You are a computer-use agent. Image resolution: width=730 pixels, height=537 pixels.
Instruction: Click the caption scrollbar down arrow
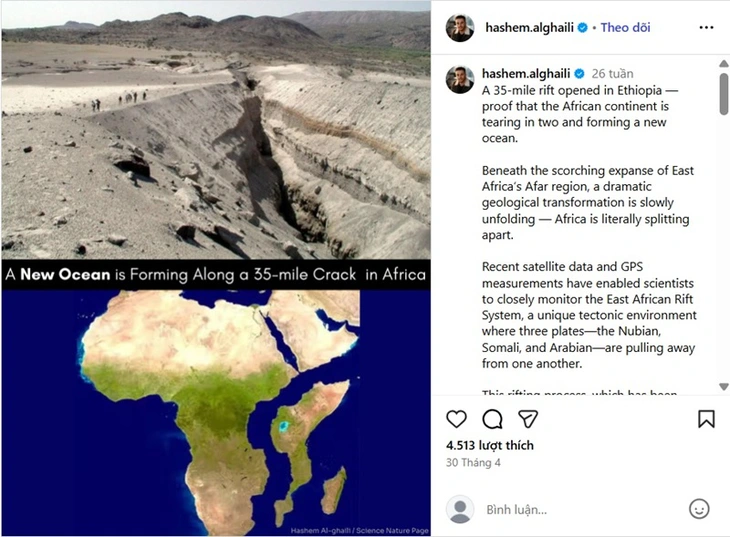[x=723, y=386]
